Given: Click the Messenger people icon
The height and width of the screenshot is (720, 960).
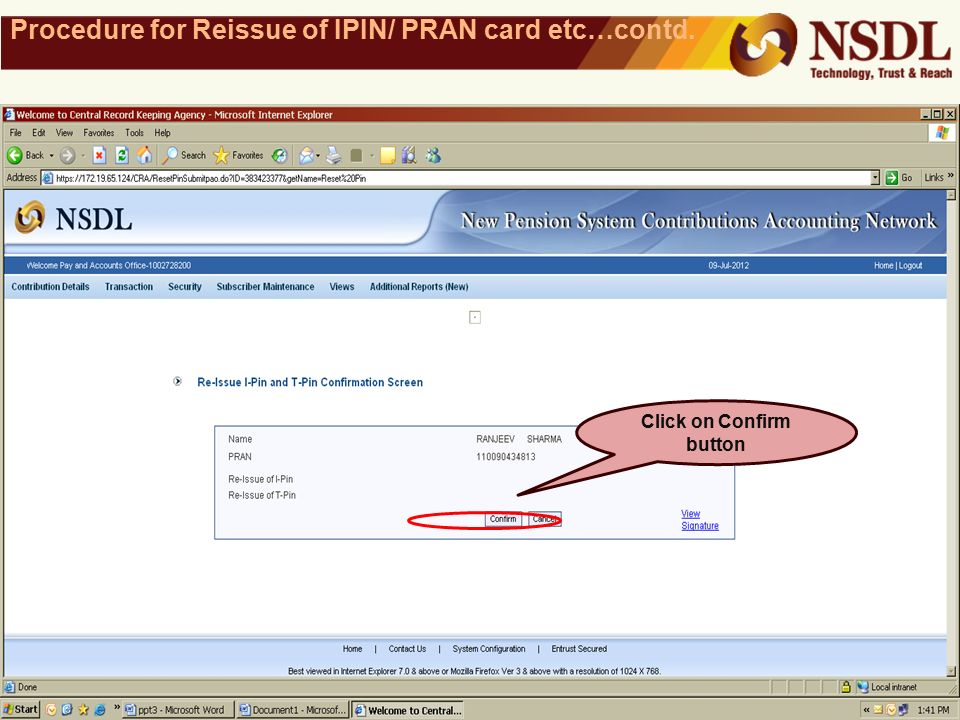Looking at the screenshot, I should [433, 156].
